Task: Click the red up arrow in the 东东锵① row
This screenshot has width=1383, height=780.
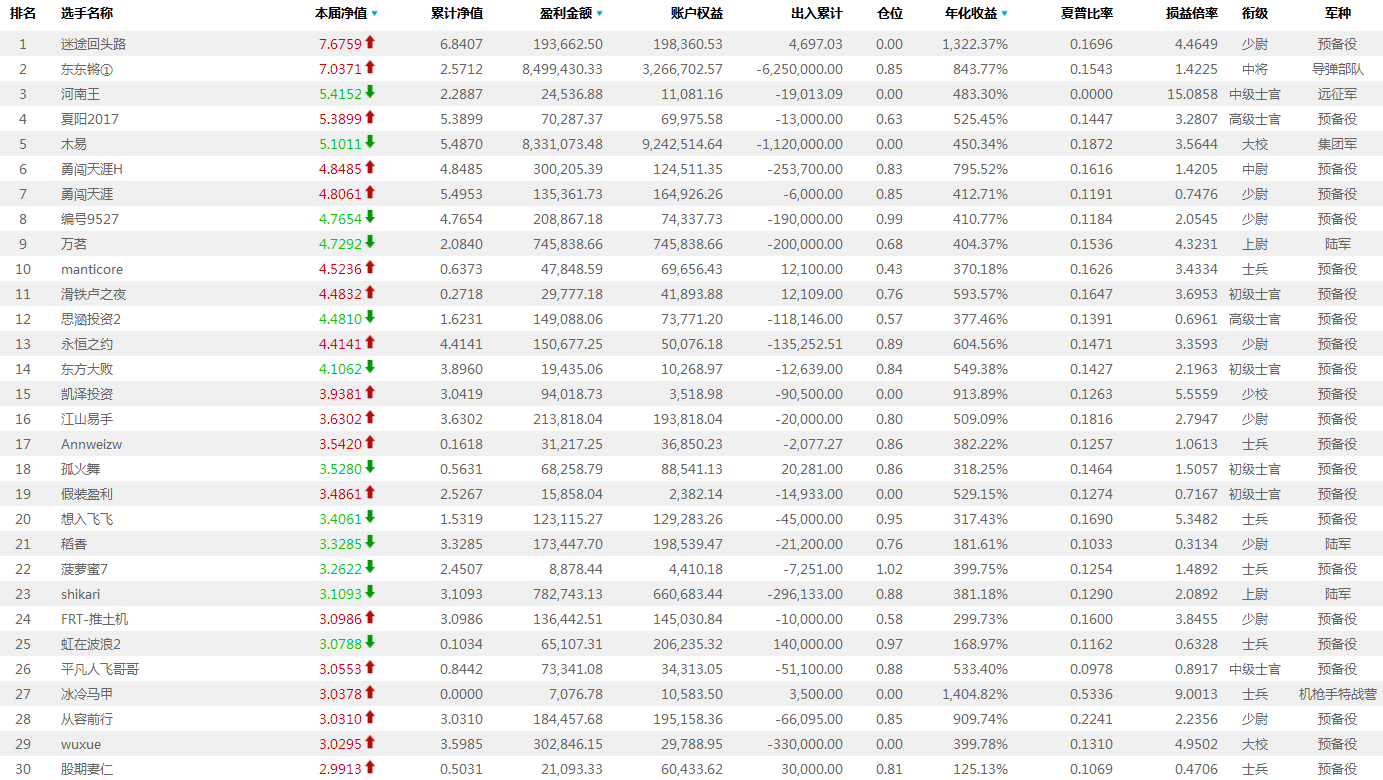Action: click(370, 67)
